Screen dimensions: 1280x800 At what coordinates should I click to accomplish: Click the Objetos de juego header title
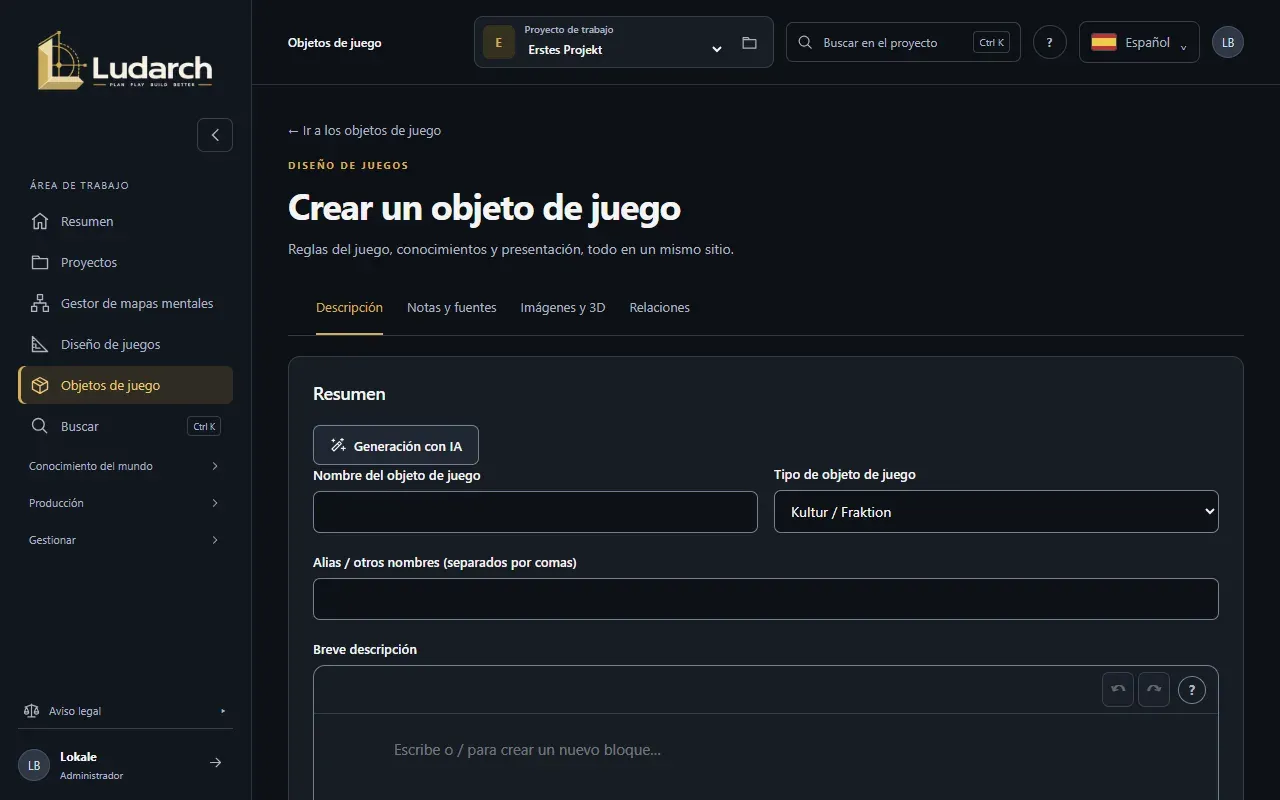tap(335, 43)
